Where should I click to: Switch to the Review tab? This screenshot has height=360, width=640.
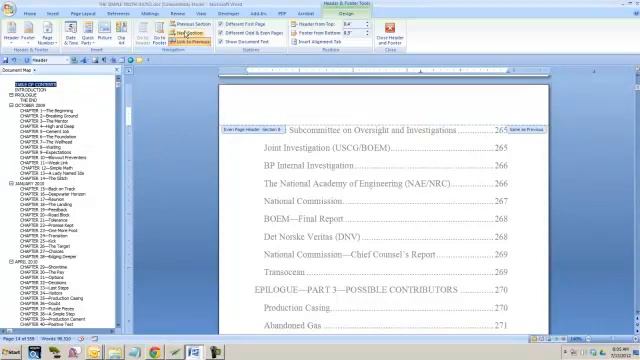tap(178, 13)
